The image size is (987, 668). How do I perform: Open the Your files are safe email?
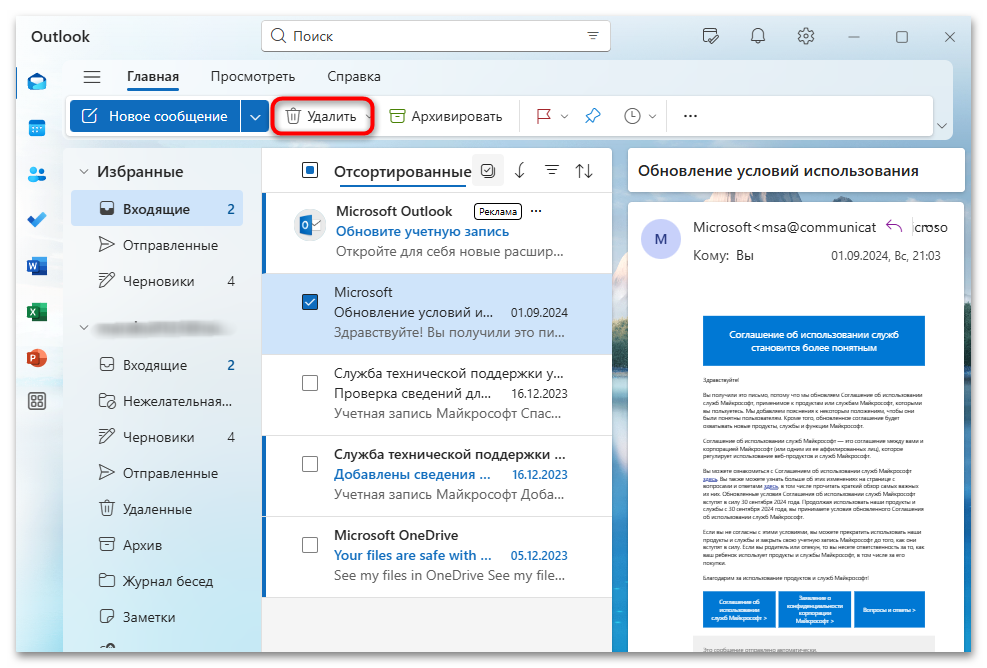[437, 555]
